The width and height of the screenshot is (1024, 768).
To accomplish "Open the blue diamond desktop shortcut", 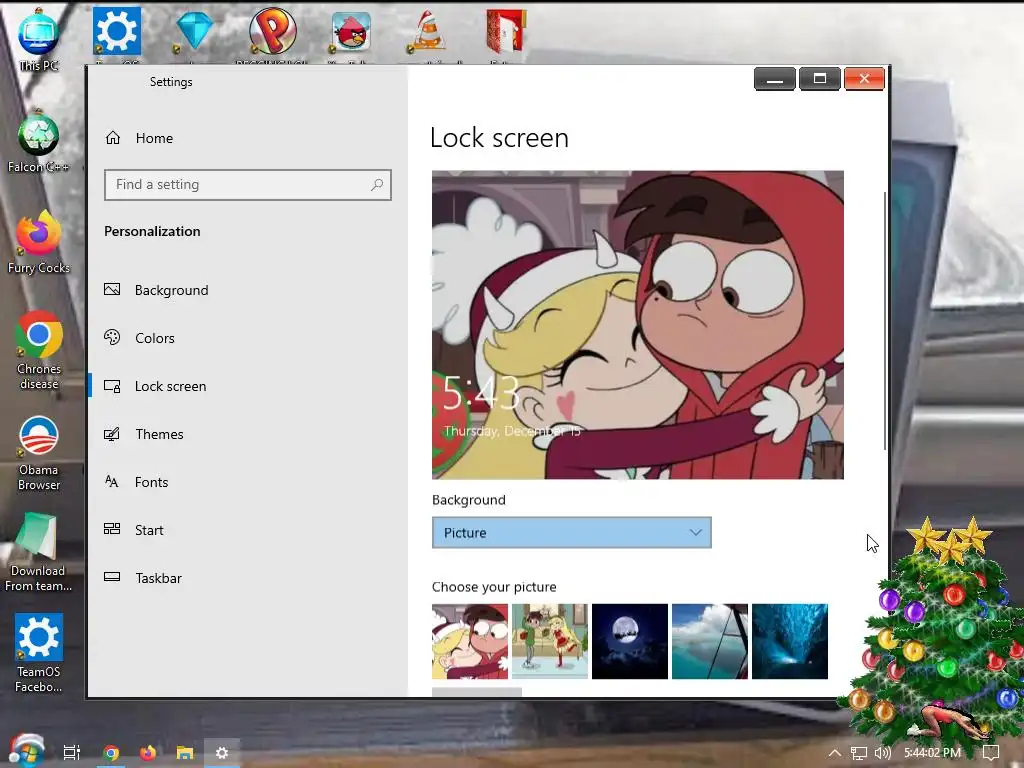I will click(195, 33).
